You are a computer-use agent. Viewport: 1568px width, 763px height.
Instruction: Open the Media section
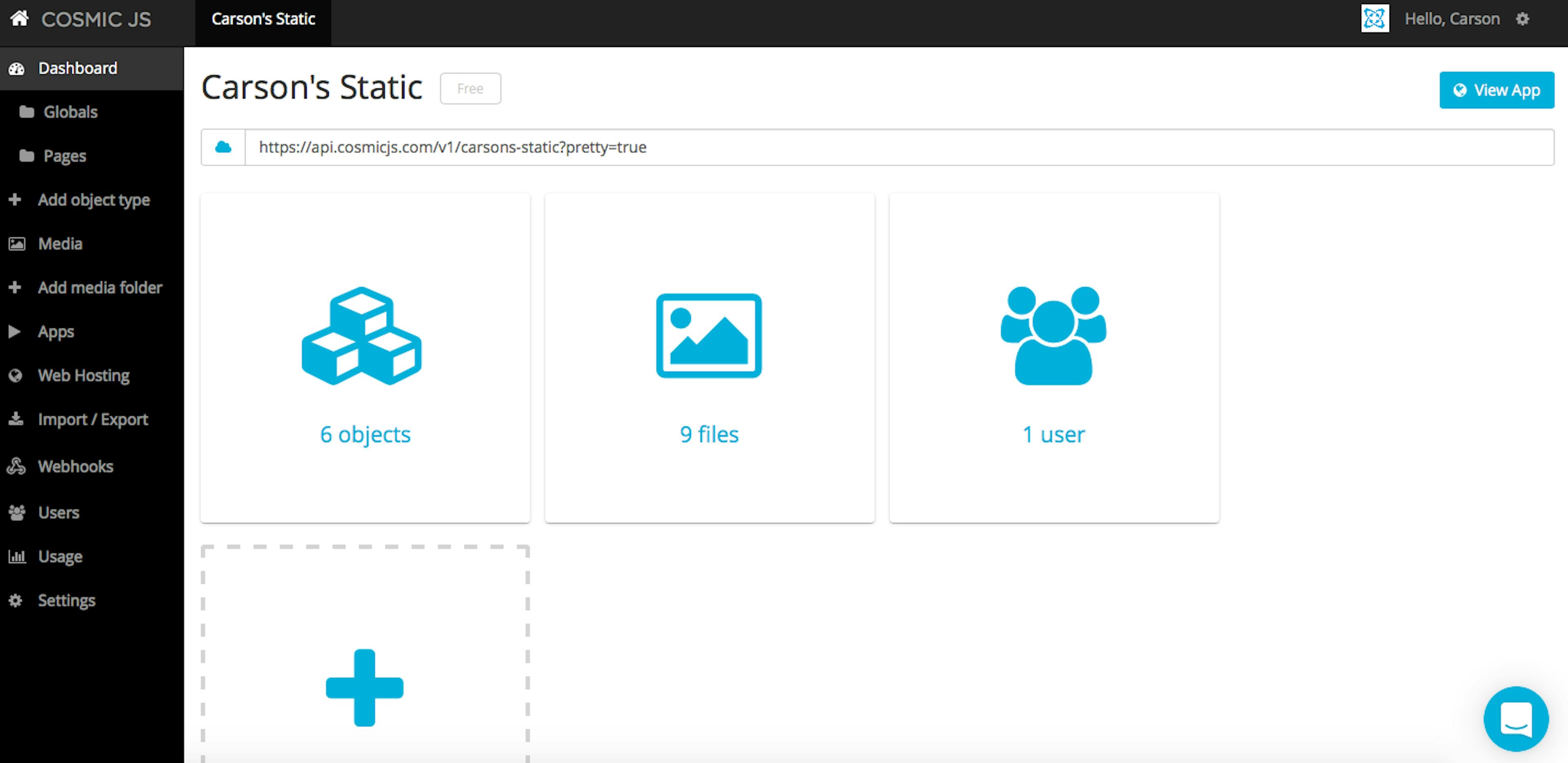(x=60, y=243)
